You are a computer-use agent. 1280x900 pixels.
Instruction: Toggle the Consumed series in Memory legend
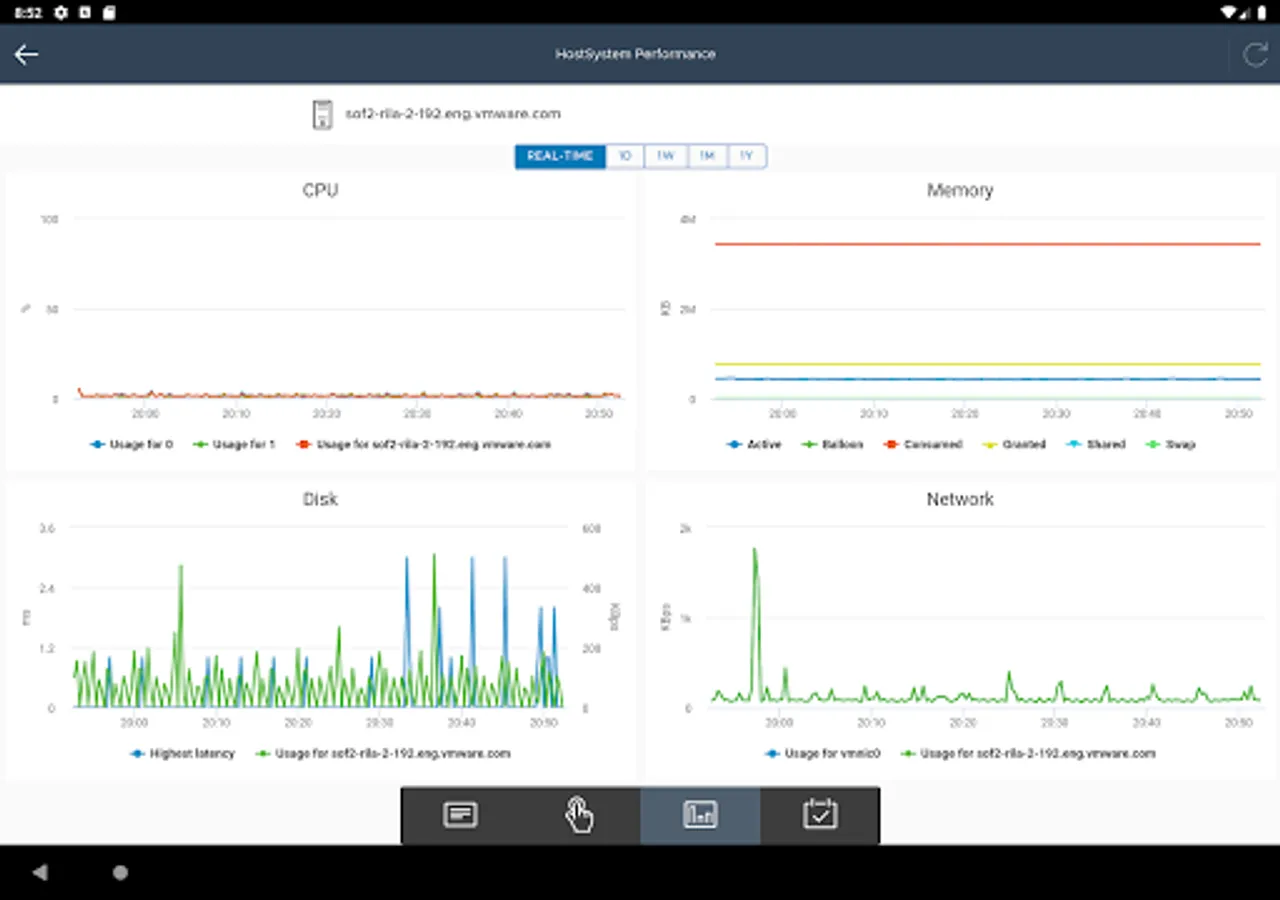point(923,444)
